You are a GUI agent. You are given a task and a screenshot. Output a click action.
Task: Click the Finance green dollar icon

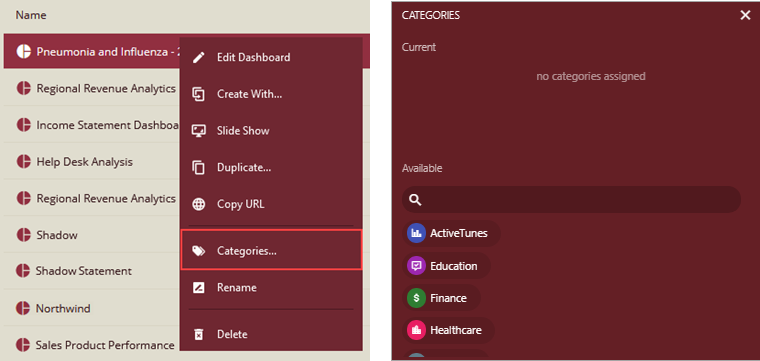coord(416,298)
